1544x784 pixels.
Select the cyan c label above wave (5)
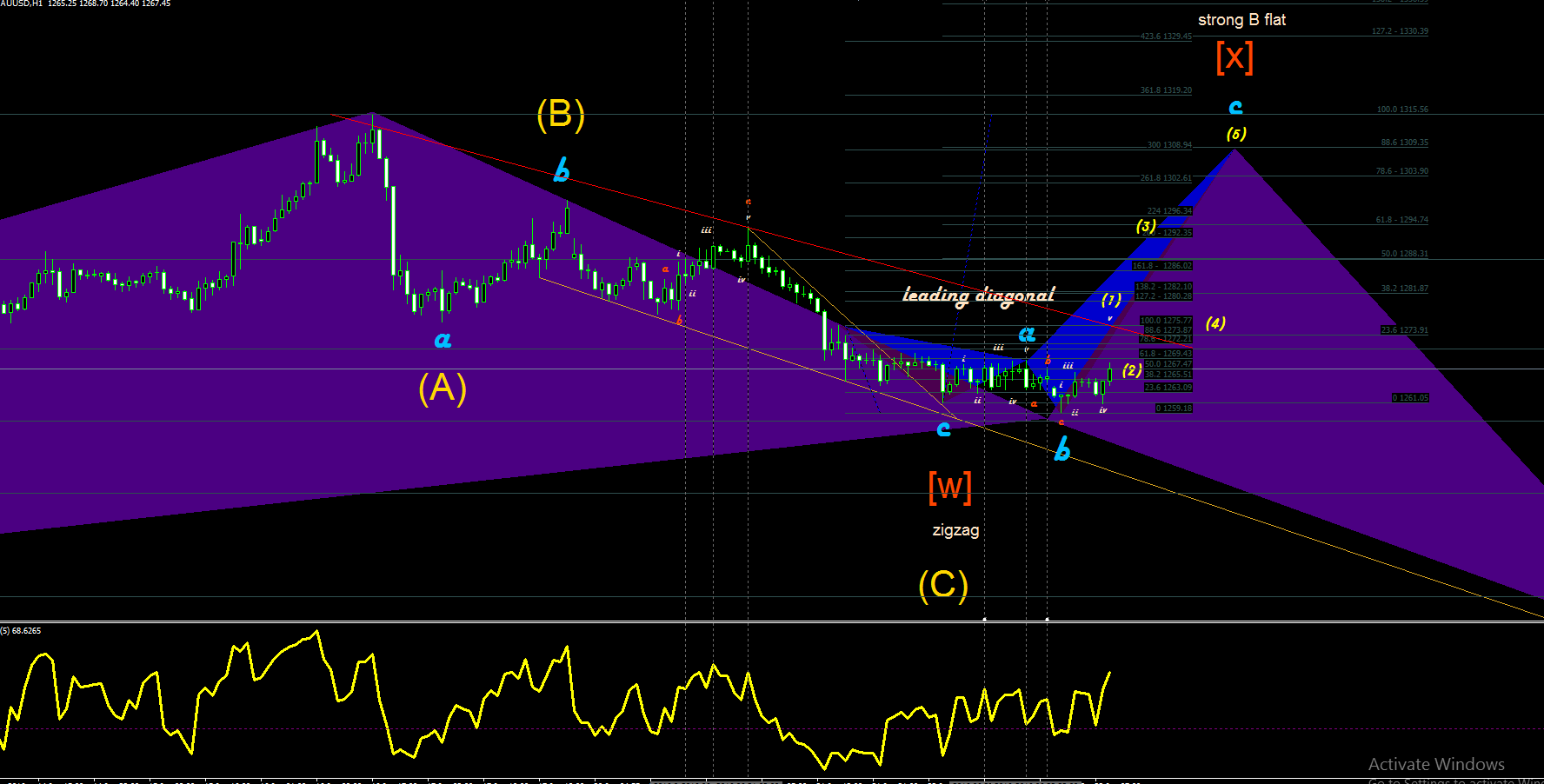(1235, 107)
